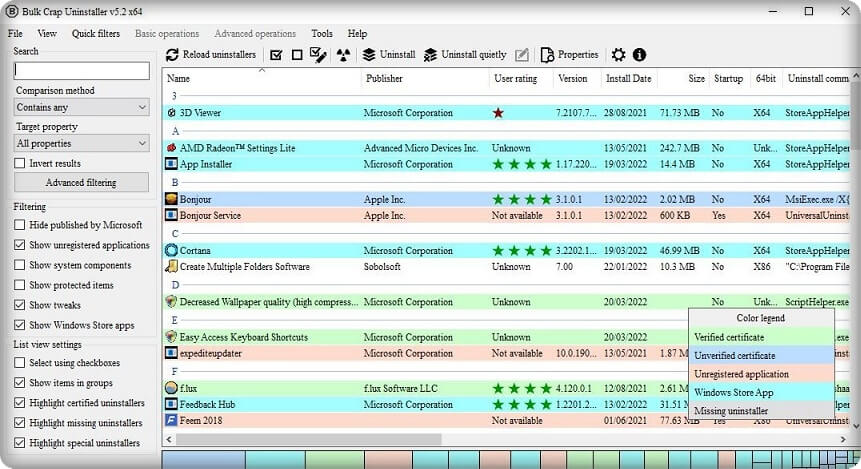Sort by Install Date column header
The image size is (861, 469).
point(629,79)
